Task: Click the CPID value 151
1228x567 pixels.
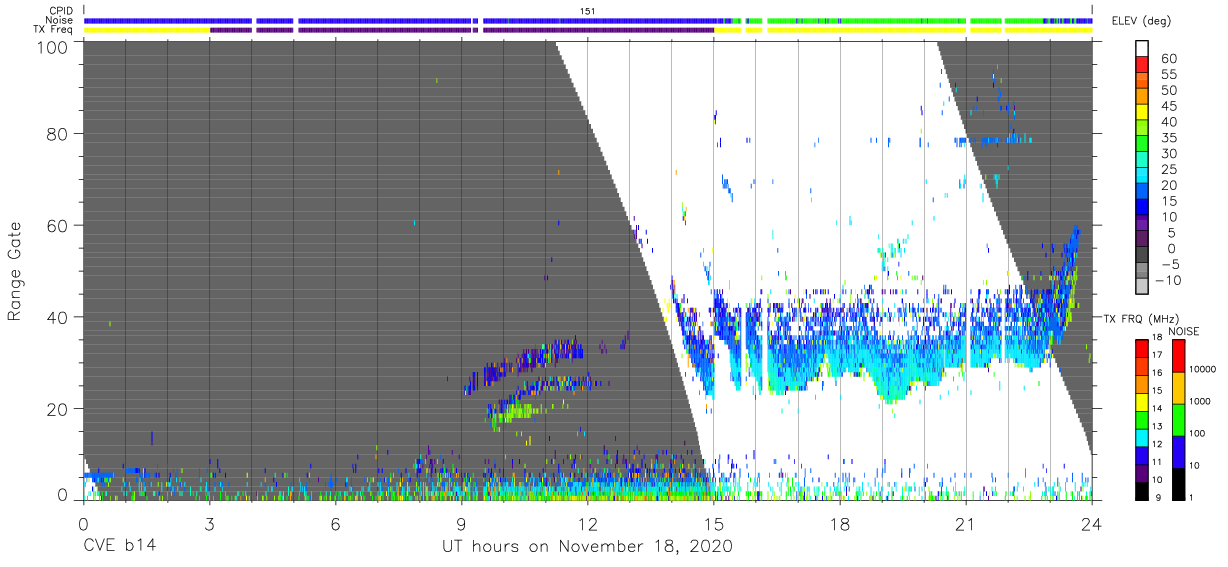Action: point(588,10)
